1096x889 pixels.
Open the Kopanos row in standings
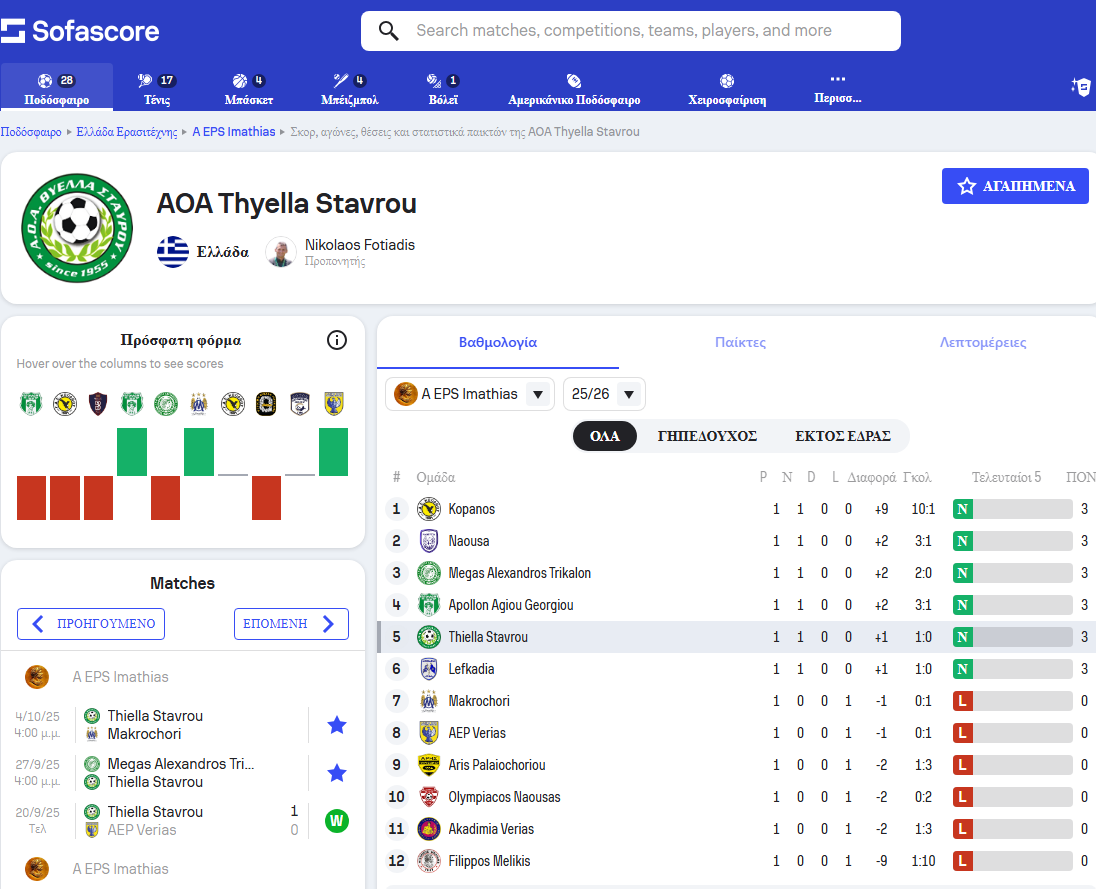pyautogui.click(x=737, y=509)
